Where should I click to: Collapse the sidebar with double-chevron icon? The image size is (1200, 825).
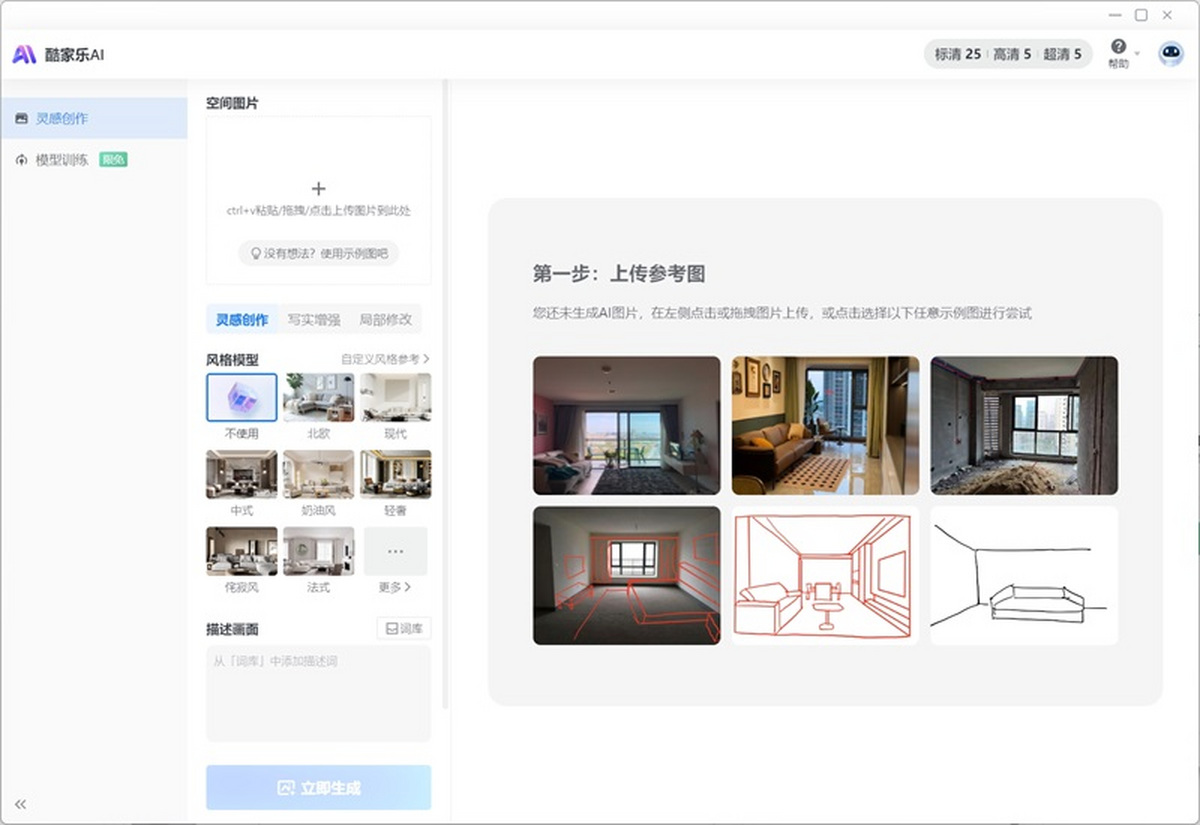20,804
